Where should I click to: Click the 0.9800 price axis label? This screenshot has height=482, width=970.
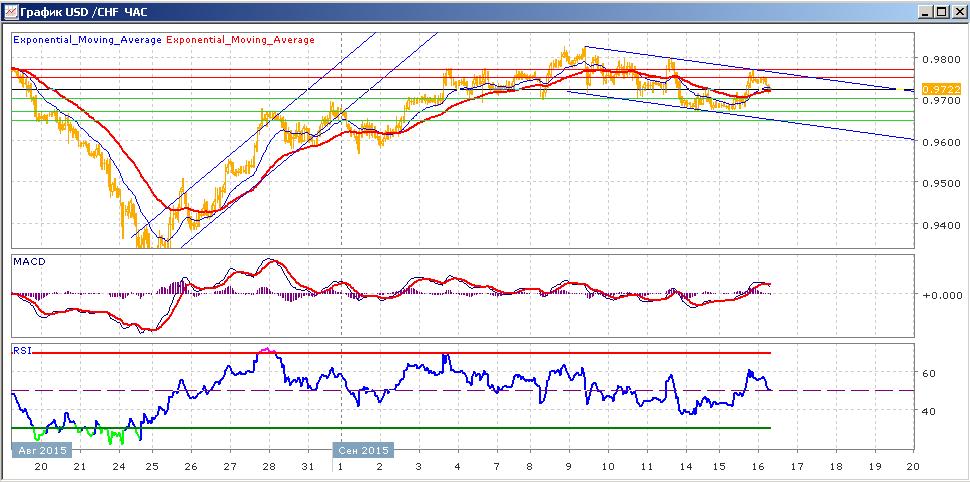[x=940, y=60]
